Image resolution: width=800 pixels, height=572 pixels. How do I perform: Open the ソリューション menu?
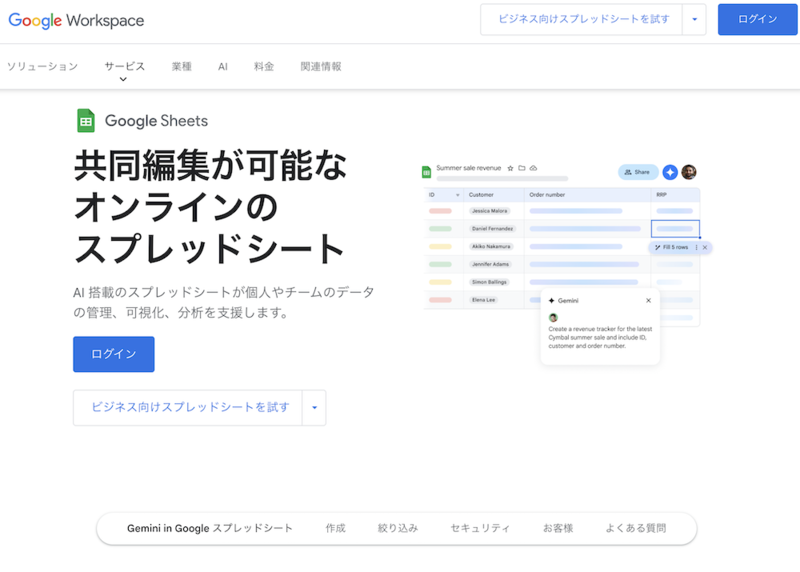tap(42, 66)
